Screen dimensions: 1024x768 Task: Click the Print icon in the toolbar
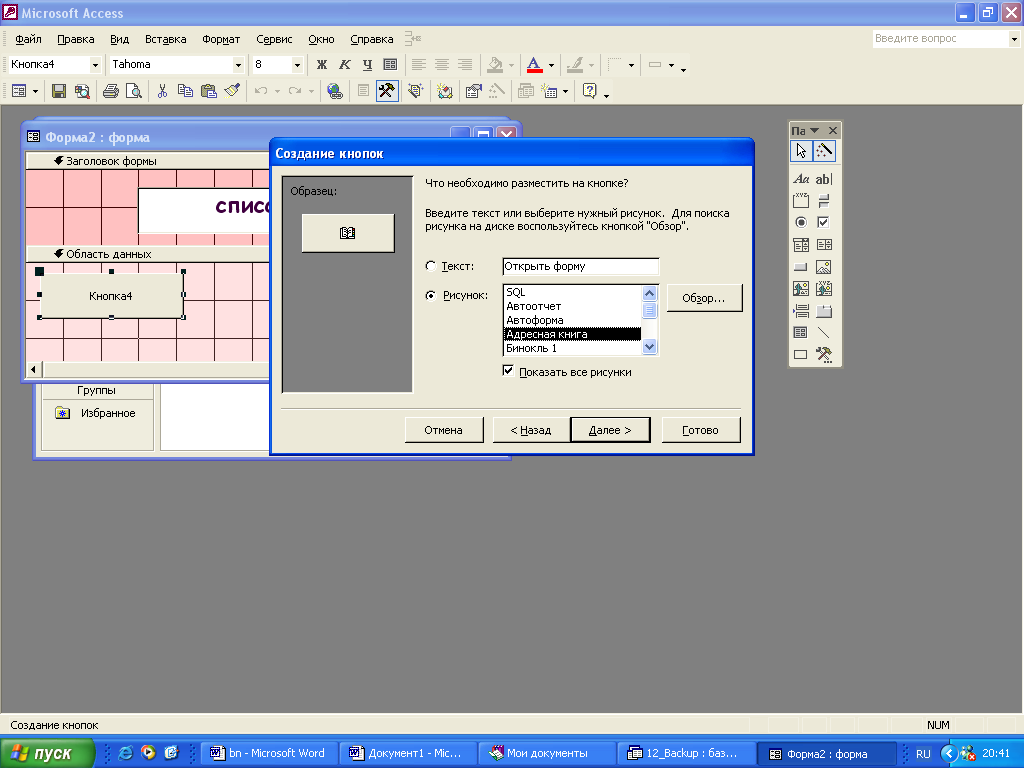coord(111,91)
